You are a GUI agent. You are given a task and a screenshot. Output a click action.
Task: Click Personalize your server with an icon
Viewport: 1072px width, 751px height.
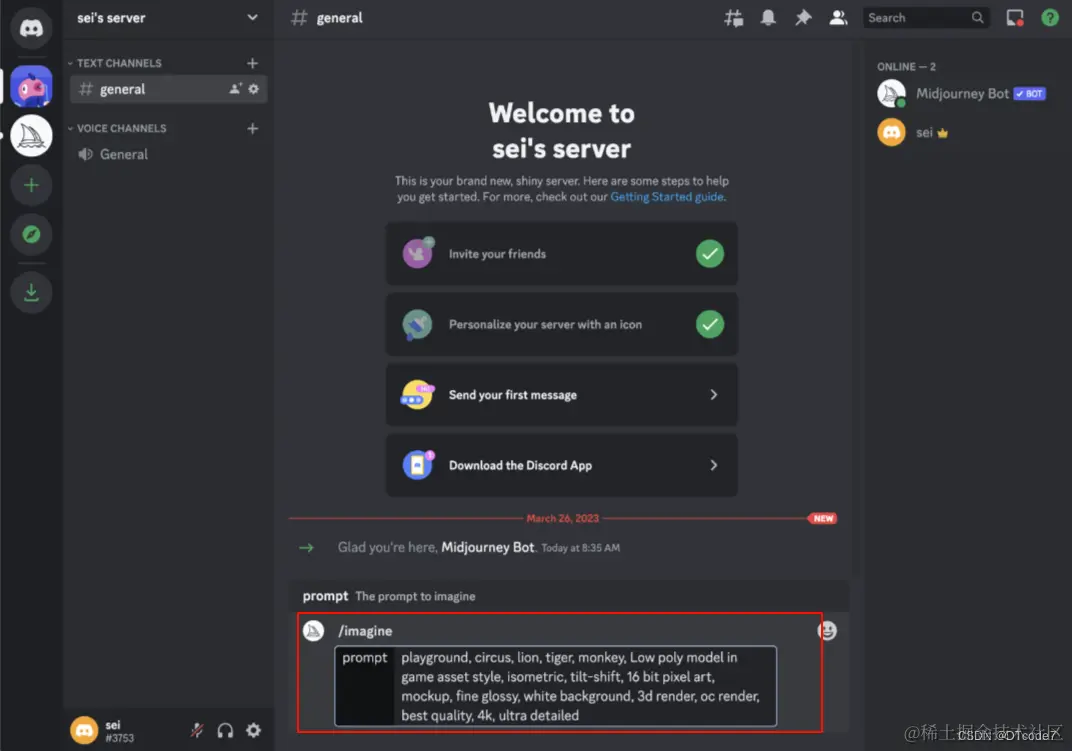click(561, 324)
